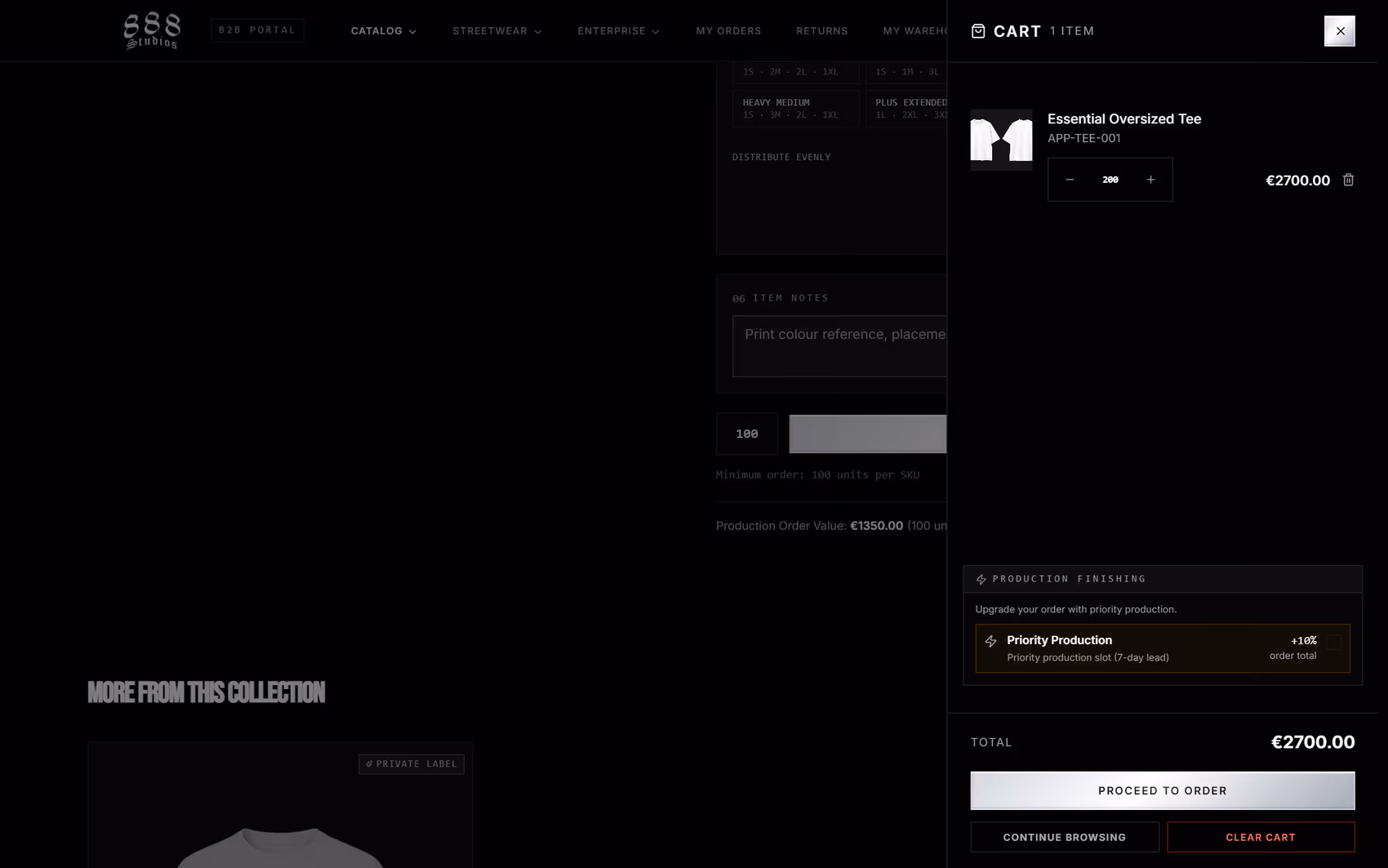Close the cart panel with X

click(x=1339, y=31)
